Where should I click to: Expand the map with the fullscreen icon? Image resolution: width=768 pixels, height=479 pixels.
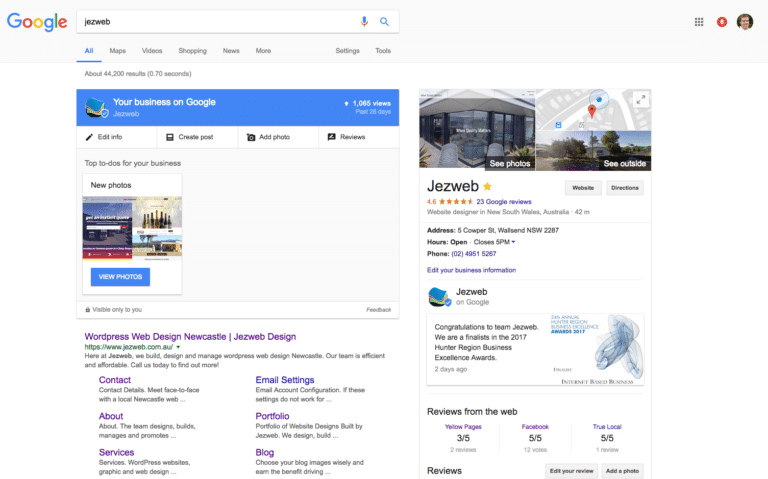[x=641, y=99]
